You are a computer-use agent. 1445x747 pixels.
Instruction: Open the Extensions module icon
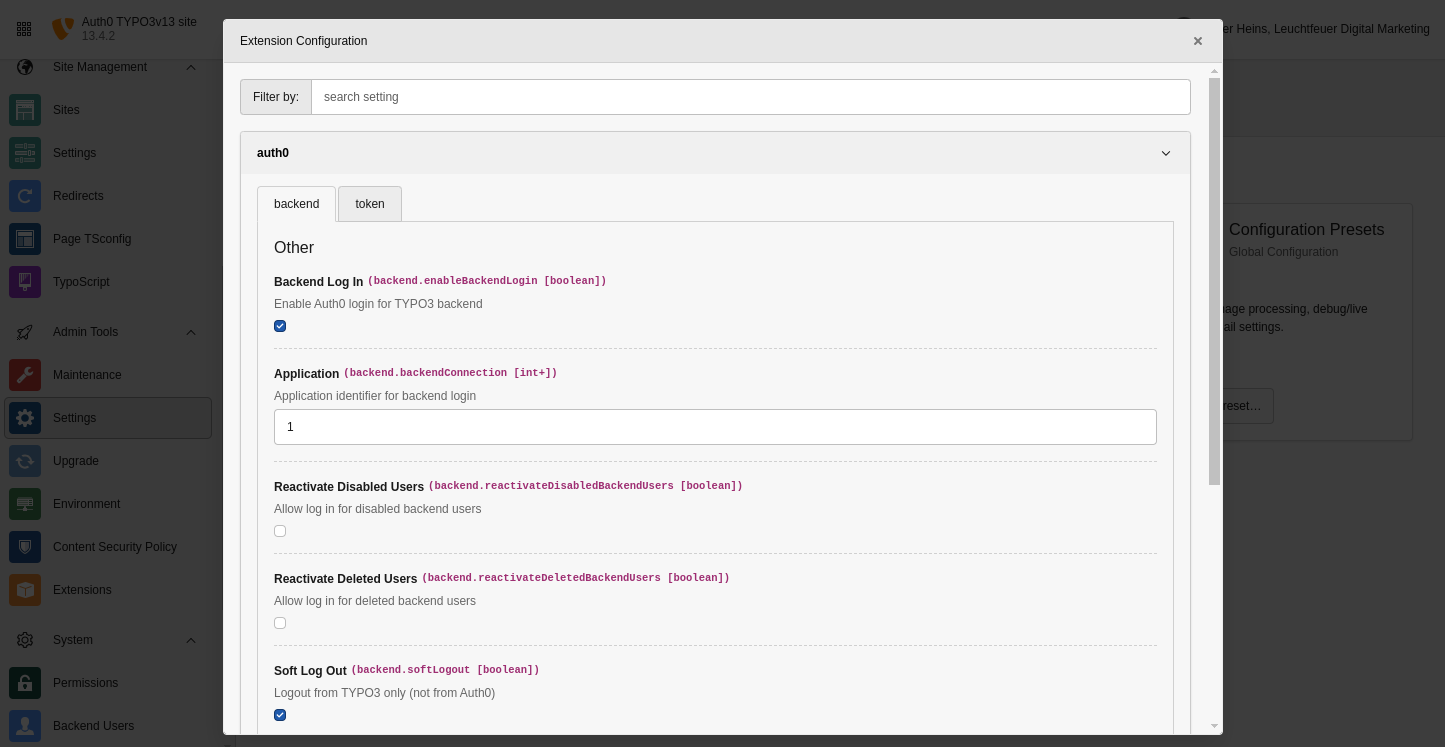coord(25,590)
